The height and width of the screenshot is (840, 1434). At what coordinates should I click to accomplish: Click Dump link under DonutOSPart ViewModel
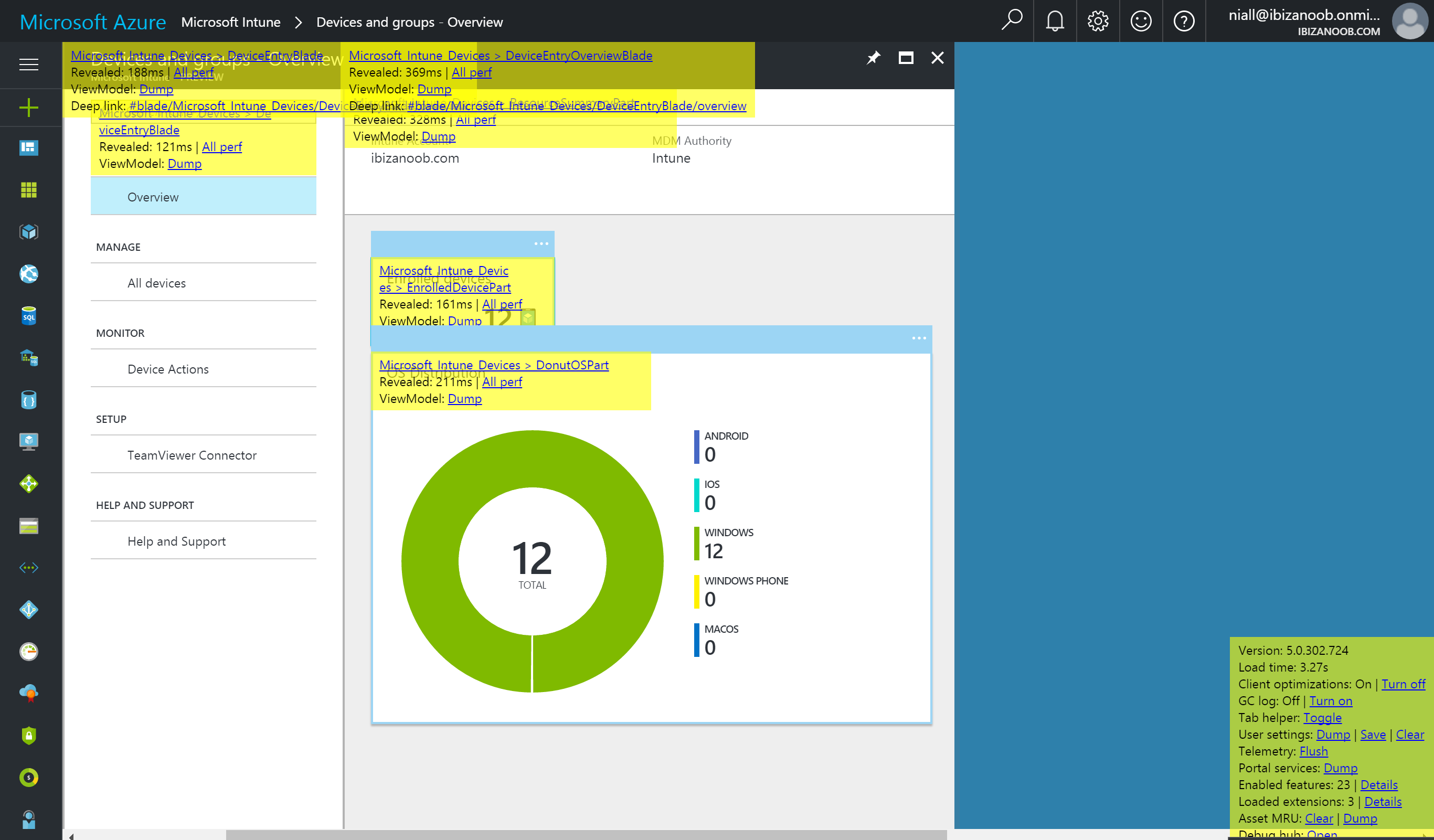pyautogui.click(x=464, y=398)
